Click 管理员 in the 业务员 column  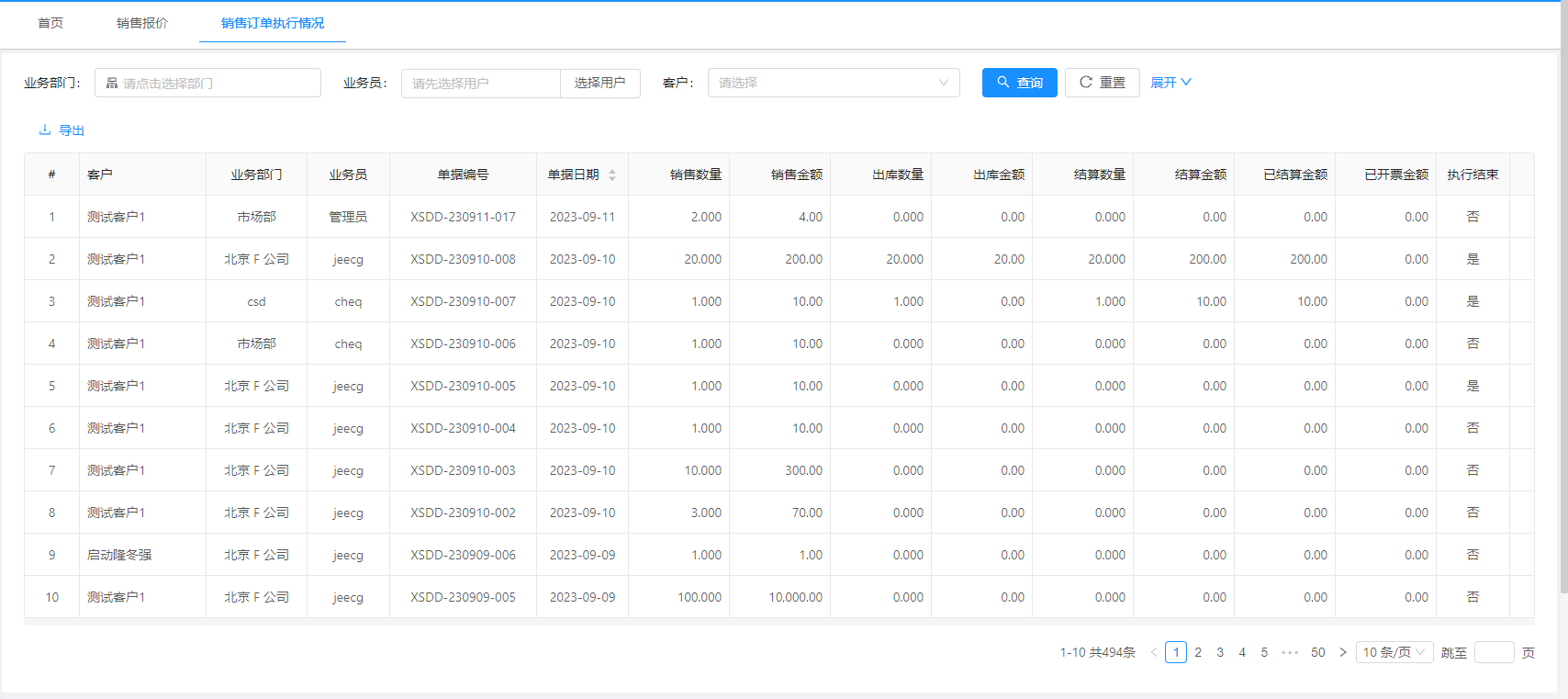point(348,217)
